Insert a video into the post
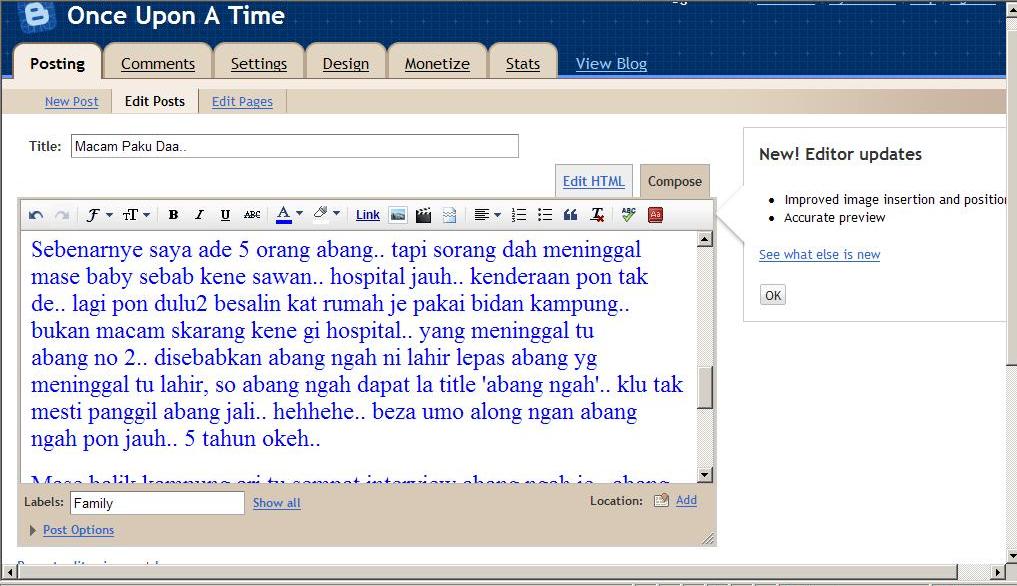The image size is (1017, 586). coord(424,215)
